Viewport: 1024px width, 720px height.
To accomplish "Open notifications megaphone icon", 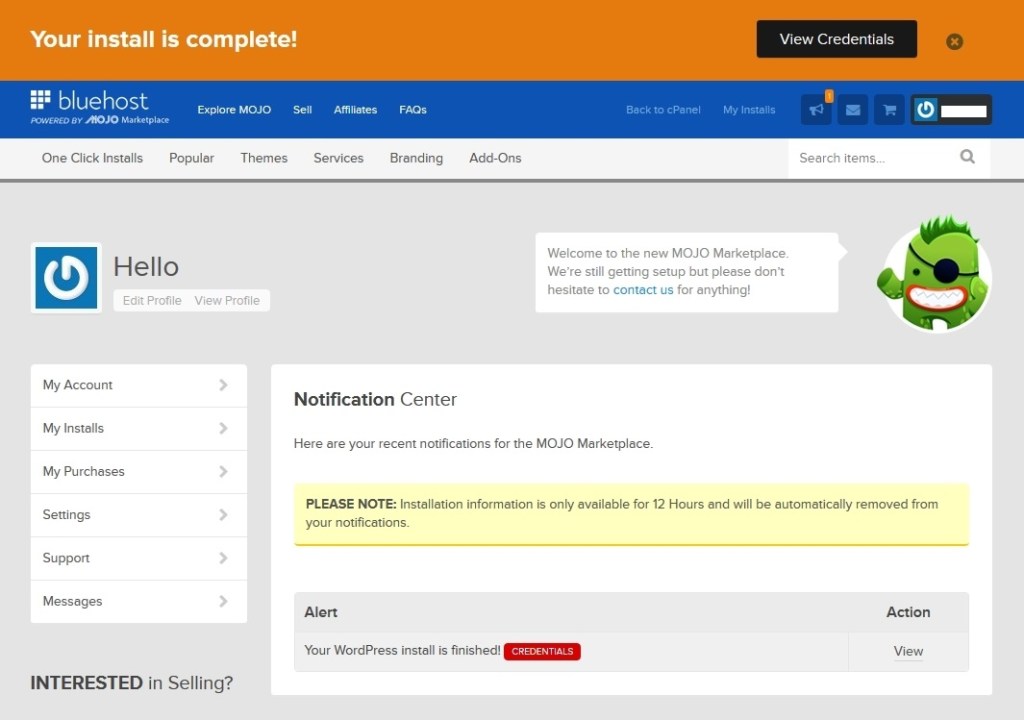I will pyautogui.click(x=816, y=110).
